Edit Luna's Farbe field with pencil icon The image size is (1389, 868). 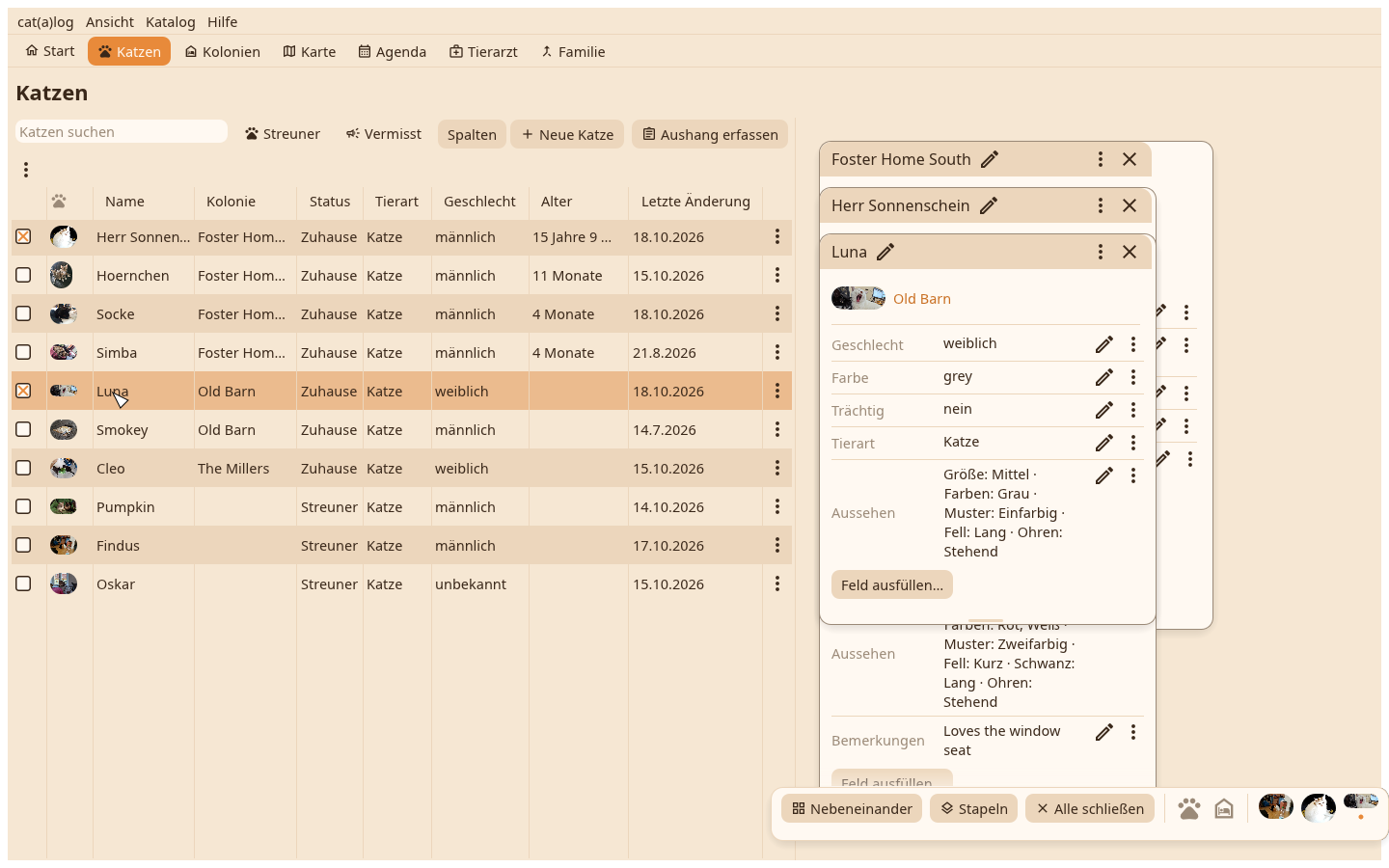pyautogui.click(x=1104, y=377)
